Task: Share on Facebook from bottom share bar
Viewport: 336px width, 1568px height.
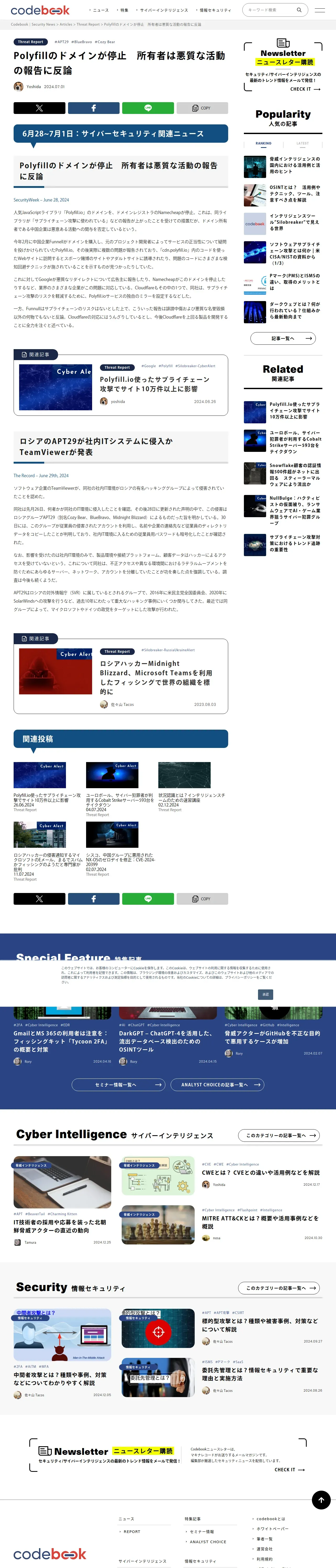Action: [93, 898]
